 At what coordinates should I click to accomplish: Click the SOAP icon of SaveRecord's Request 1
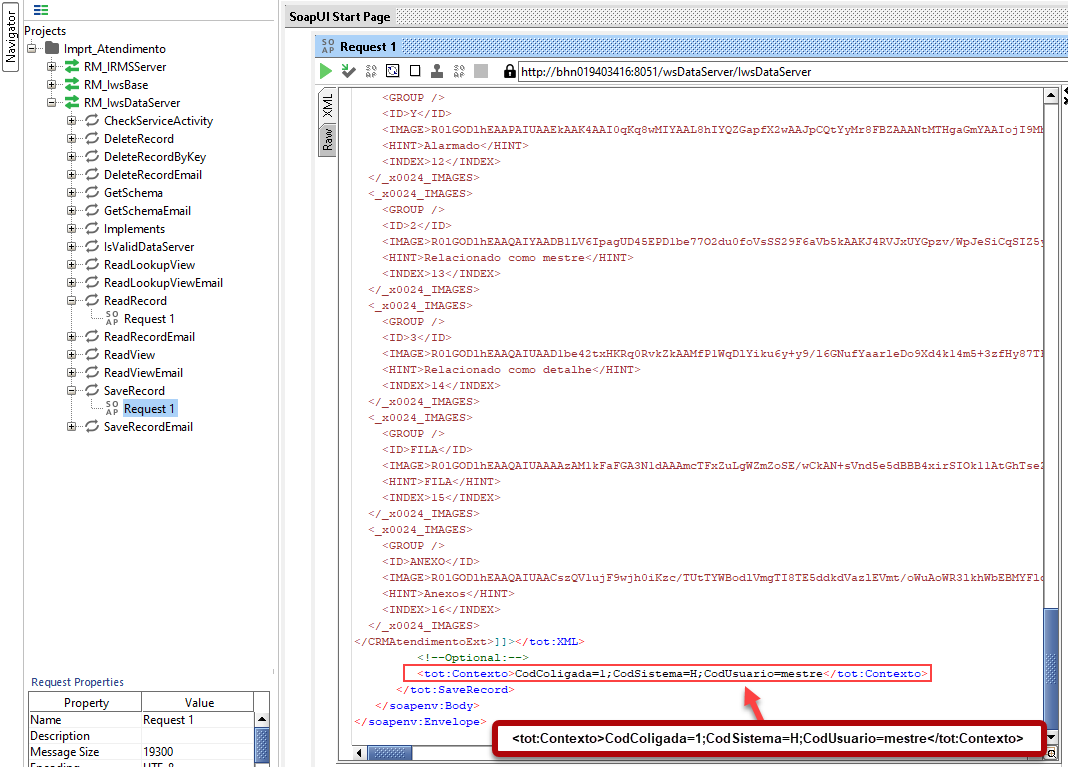112,408
